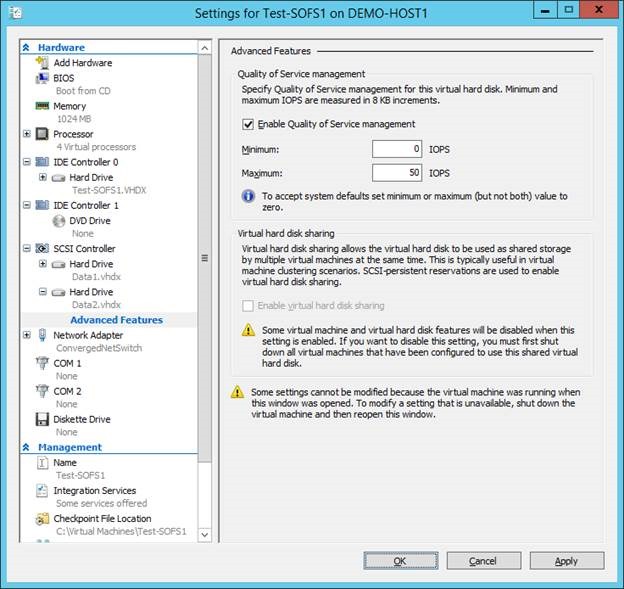Image resolution: width=624 pixels, height=589 pixels.
Task: Select the Processor icon
Action: click(x=43, y=134)
